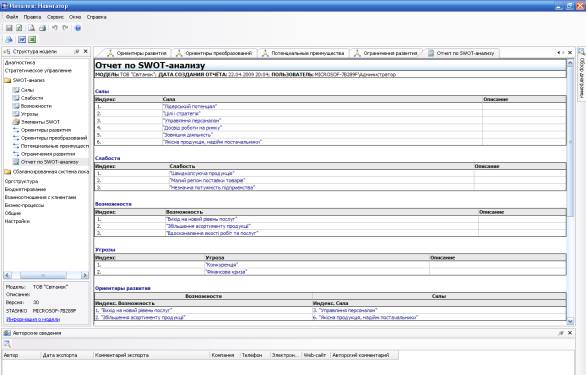Select Ориентиры преобразований tree item
The height and width of the screenshot is (375, 586).
pos(54,138)
